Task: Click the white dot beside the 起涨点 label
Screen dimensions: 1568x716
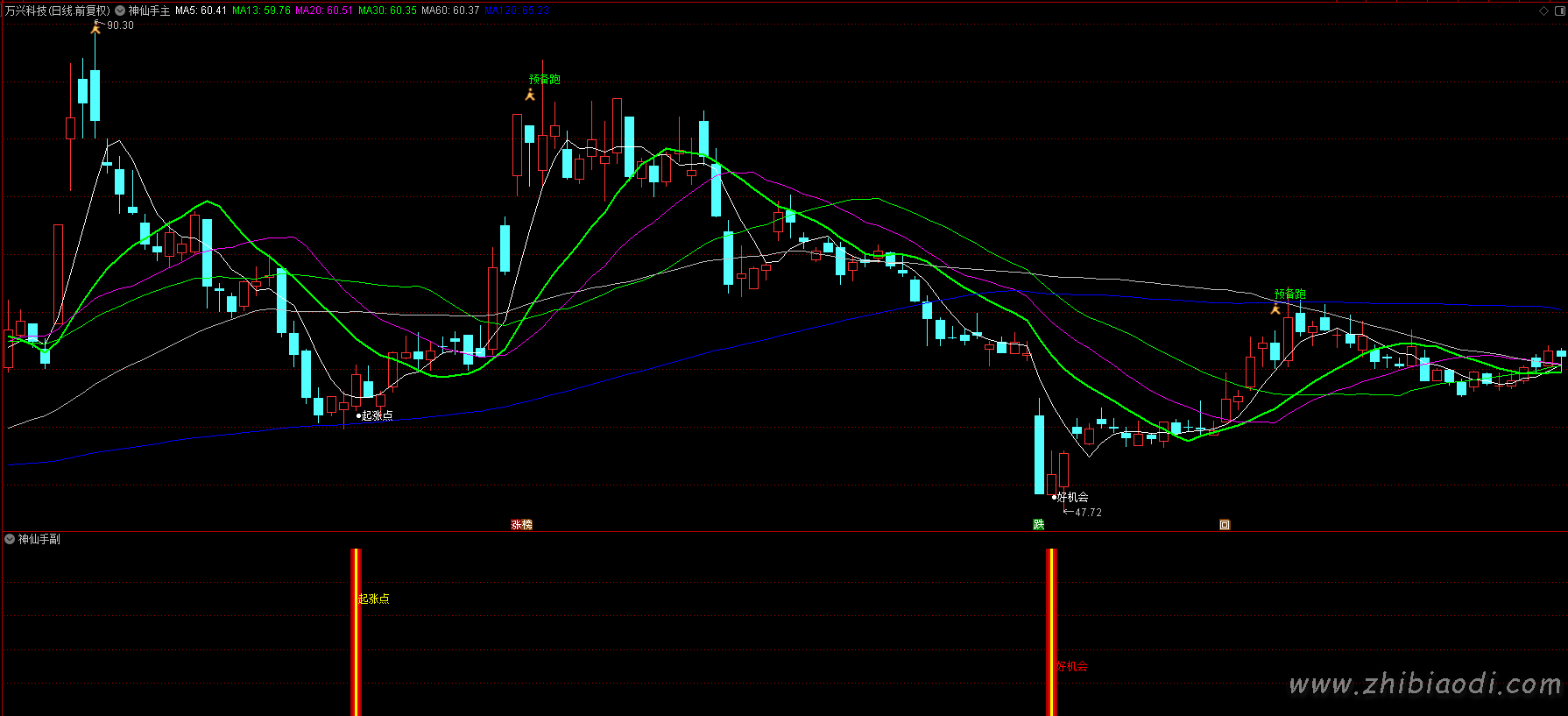Action: pos(358,415)
